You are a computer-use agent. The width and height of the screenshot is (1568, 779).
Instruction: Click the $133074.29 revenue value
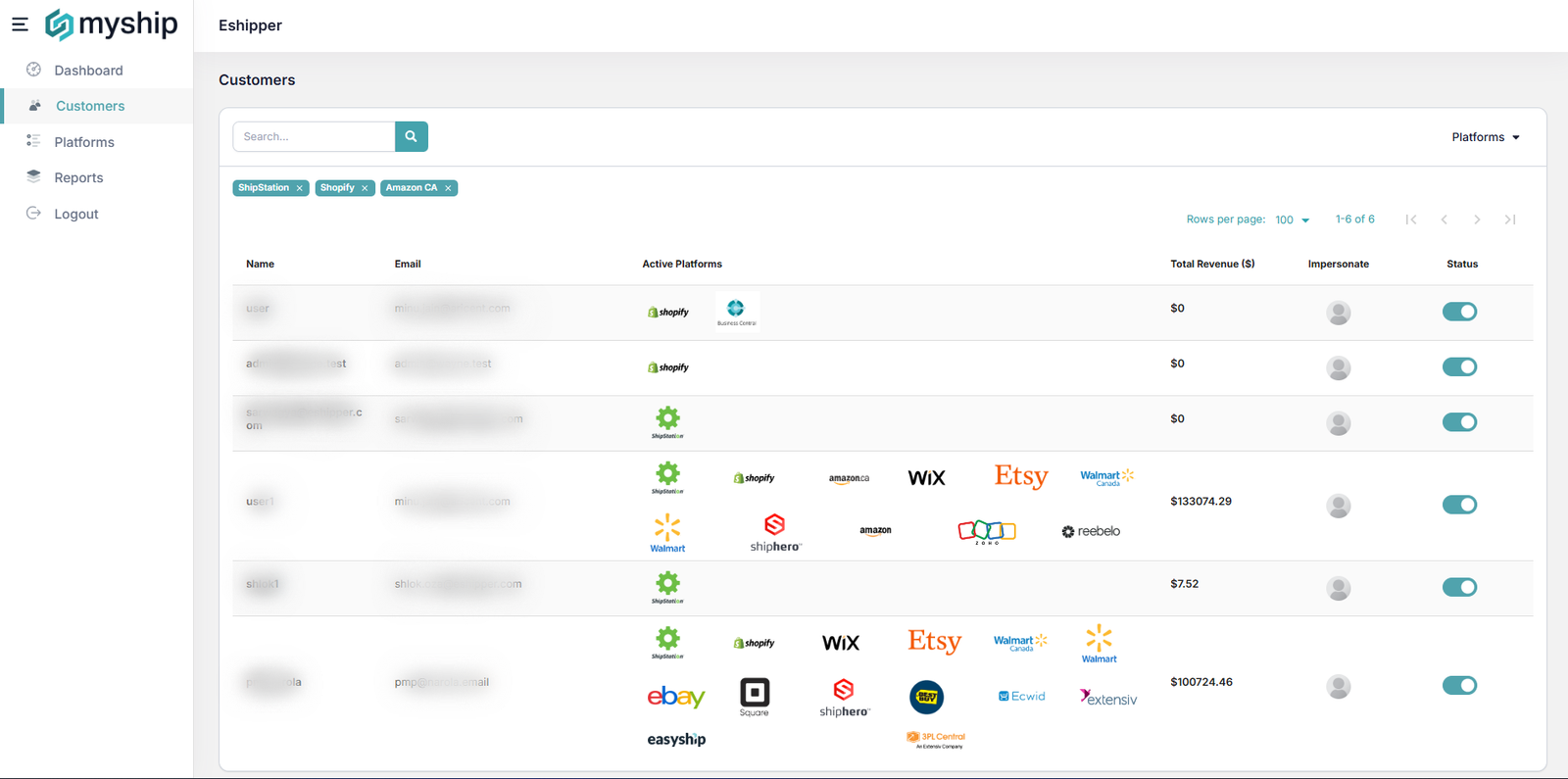[1200, 501]
